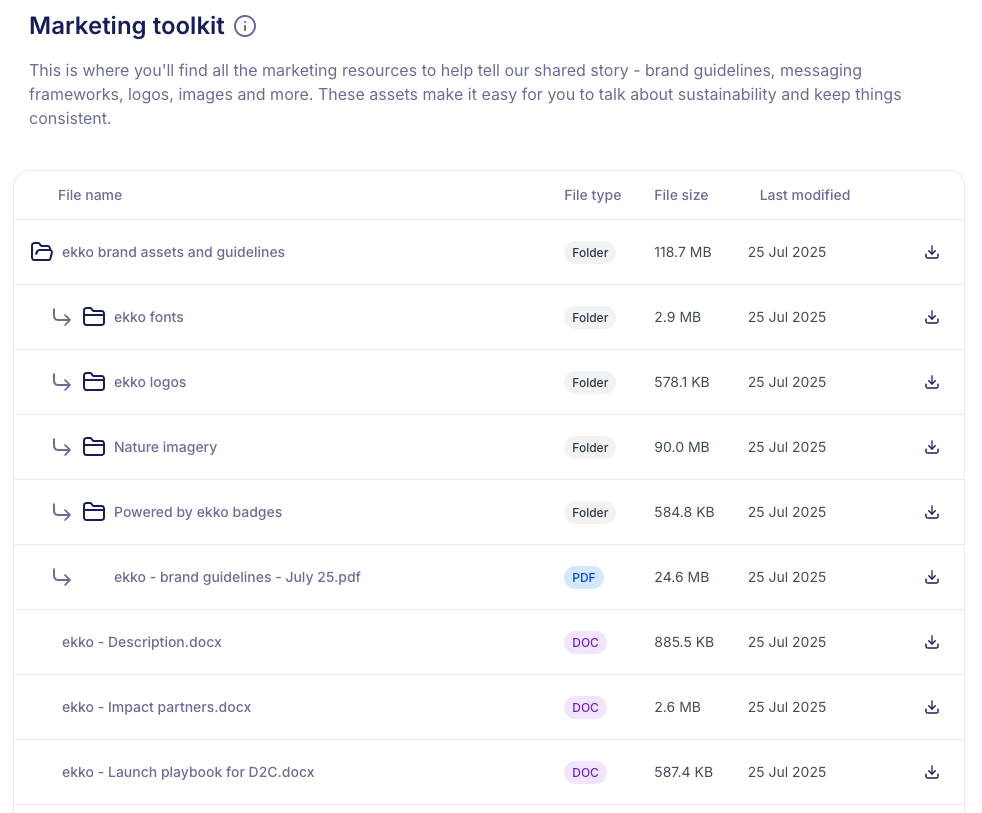Click the ekko logos folder icon
982x813 pixels.
click(x=94, y=382)
